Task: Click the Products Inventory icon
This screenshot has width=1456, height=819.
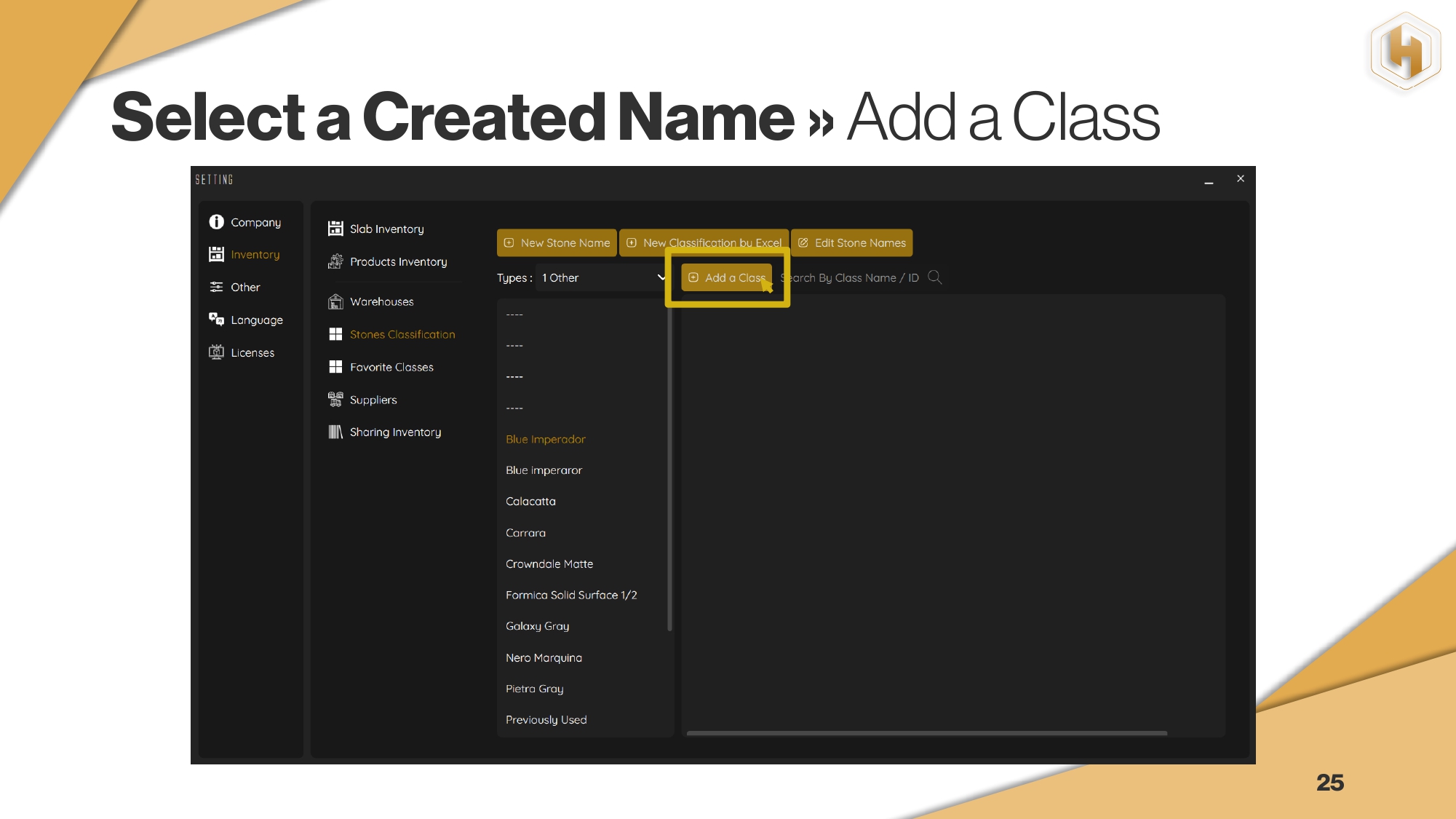Action: click(x=335, y=261)
